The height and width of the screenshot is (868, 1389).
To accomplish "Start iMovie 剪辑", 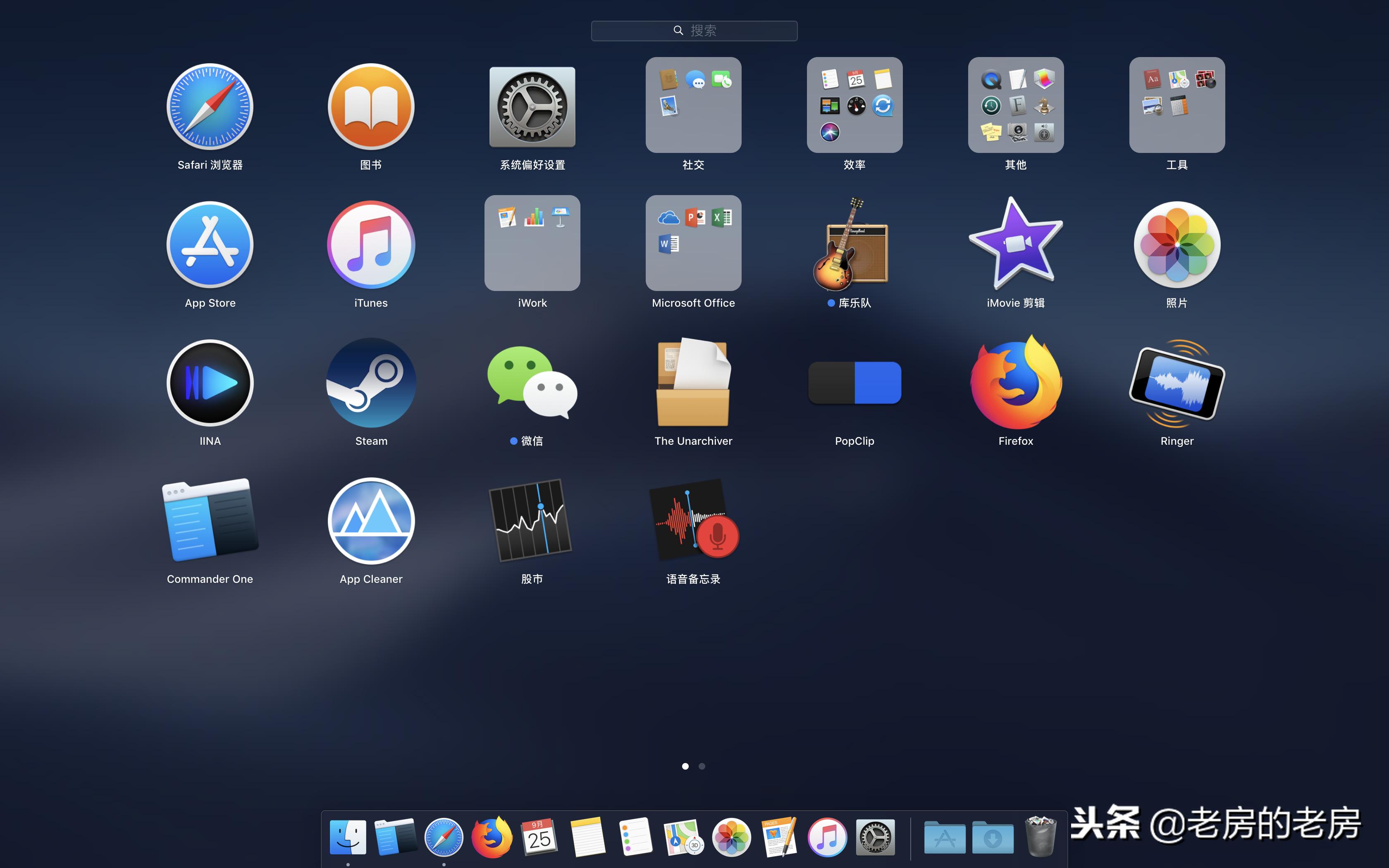I will pyautogui.click(x=1015, y=243).
